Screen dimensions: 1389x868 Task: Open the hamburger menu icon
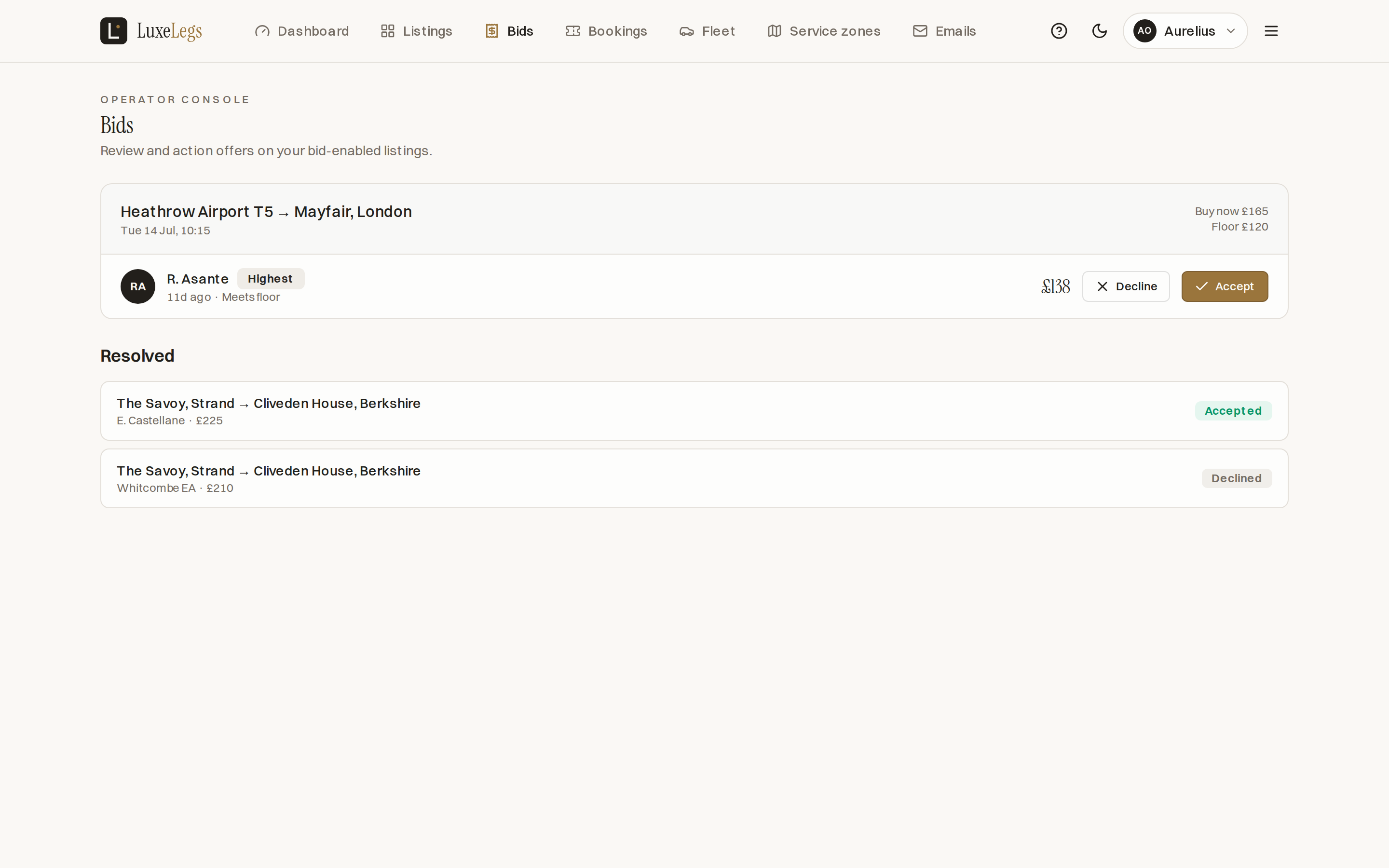pyautogui.click(x=1271, y=31)
